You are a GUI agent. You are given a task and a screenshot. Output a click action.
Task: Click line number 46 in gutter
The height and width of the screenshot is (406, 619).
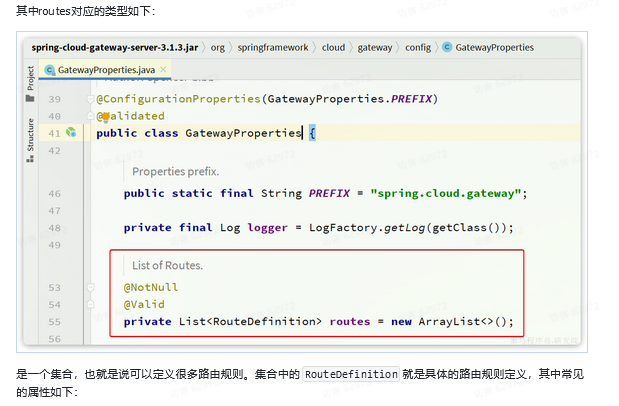pos(54,194)
